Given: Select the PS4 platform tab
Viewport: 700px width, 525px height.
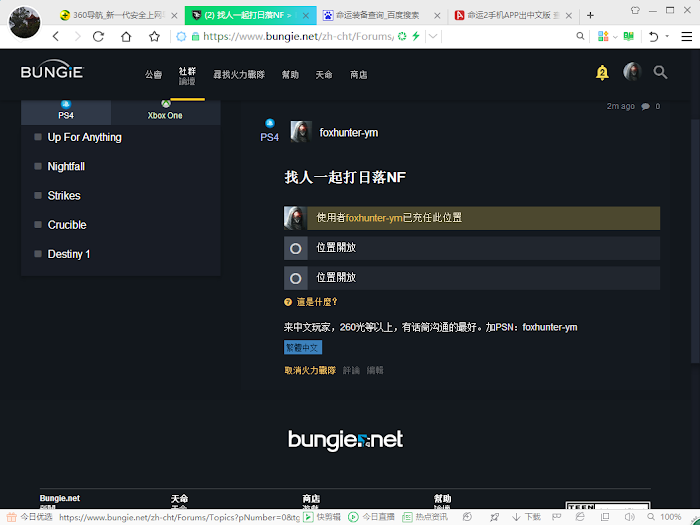Looking at the screenshot, I should (66, 112).
